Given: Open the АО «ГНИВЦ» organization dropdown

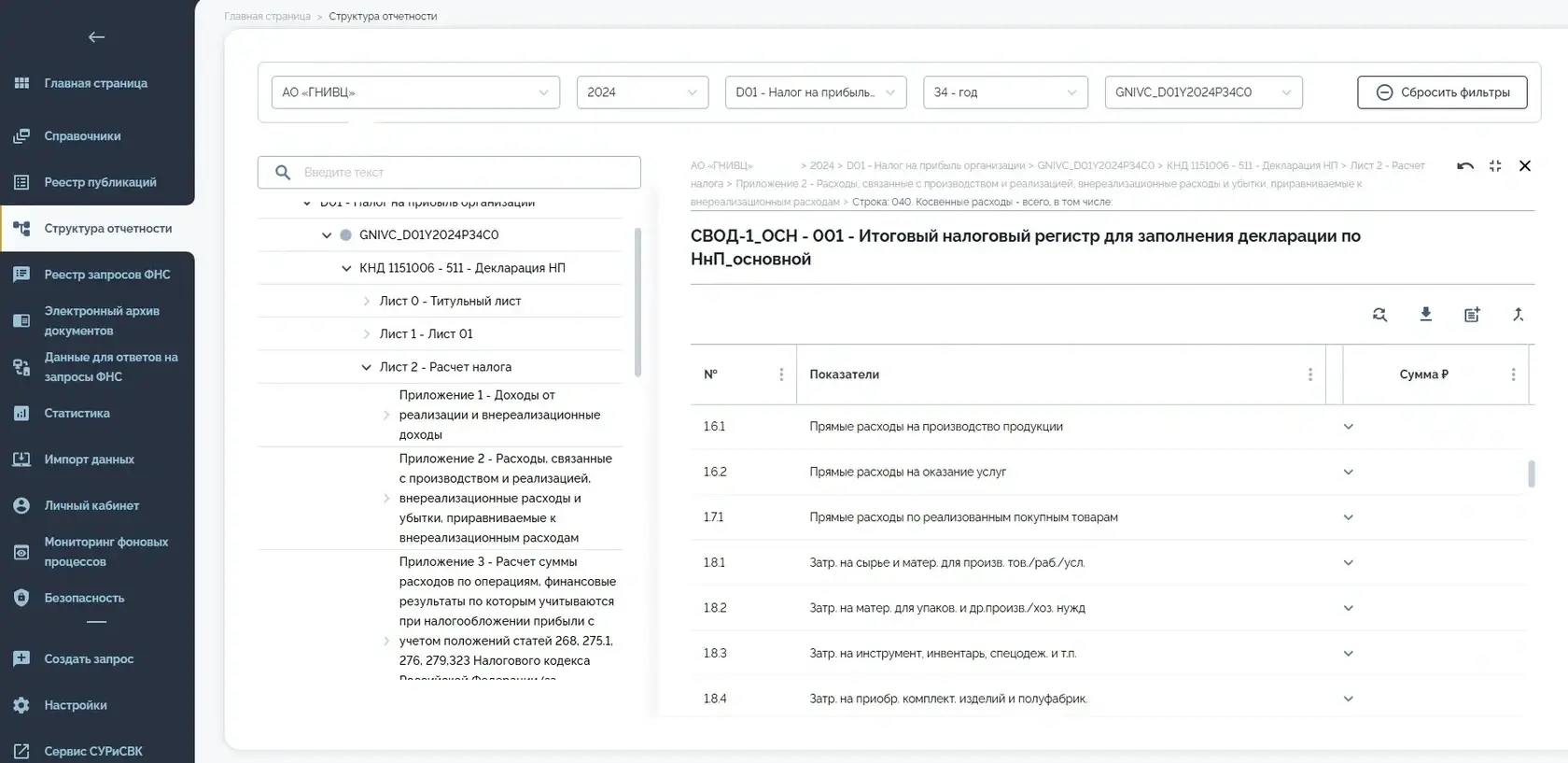Looking at the screenshot, I should click(x=415, y=92).
